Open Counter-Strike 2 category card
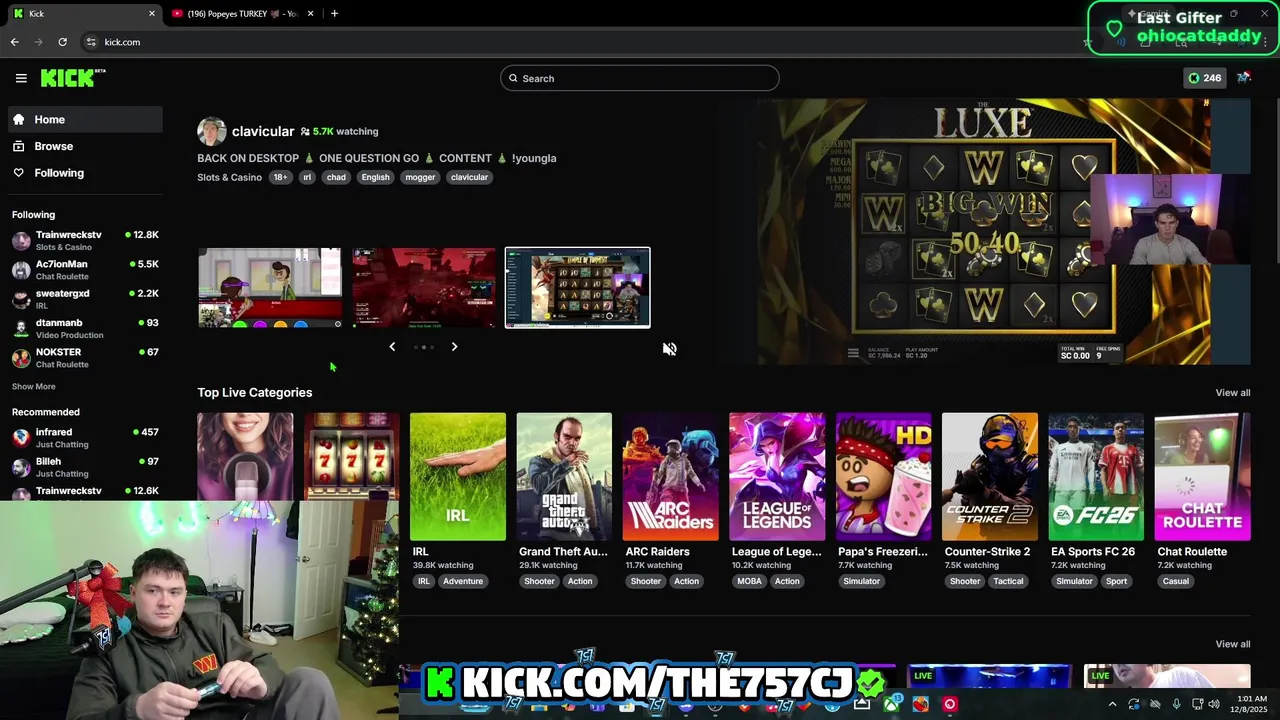 pyautogui.click(x=990, y=476)
